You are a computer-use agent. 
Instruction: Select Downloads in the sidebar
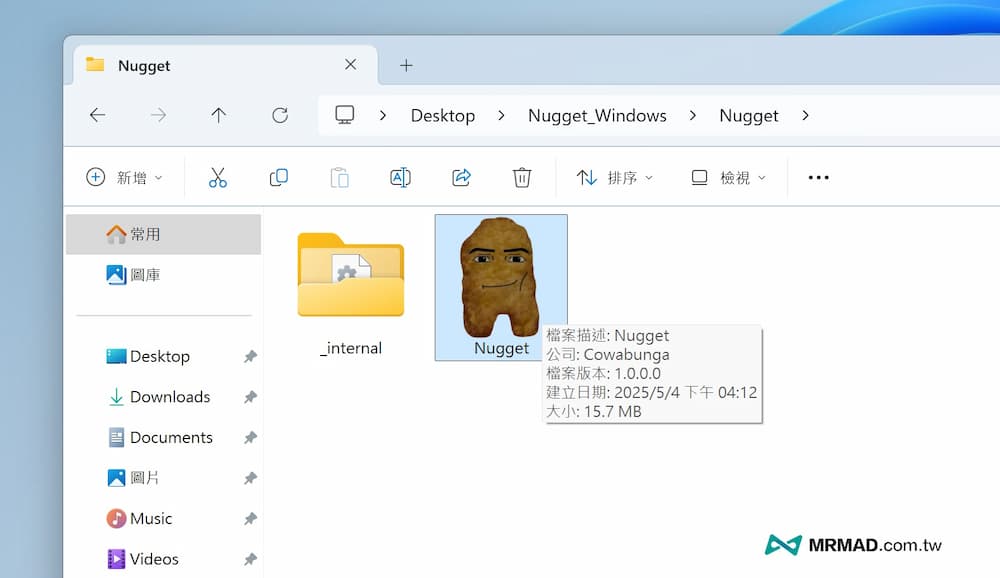pos(169,397)
